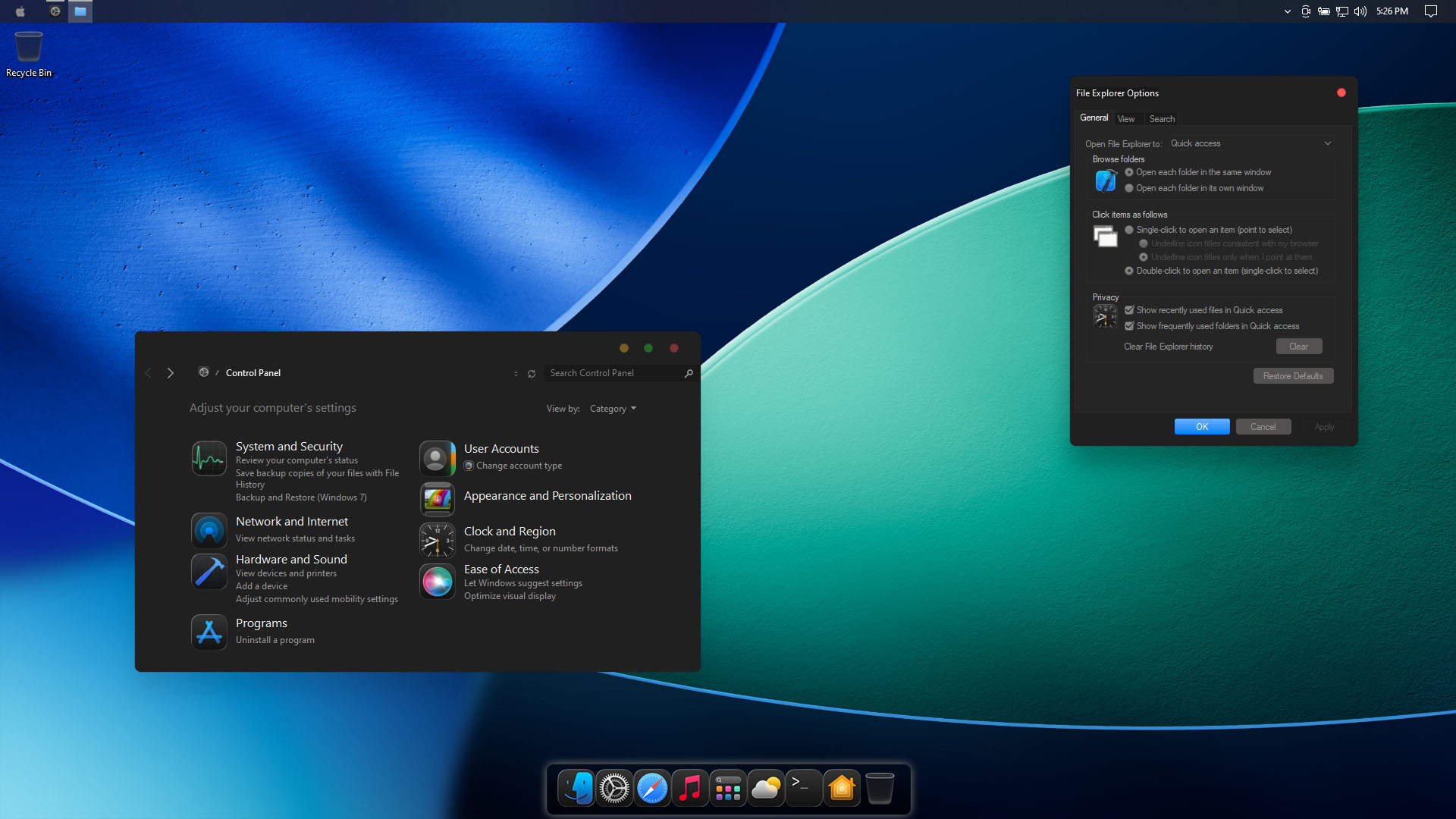The height and width of the screenshot is (819, 1456).
Task: Clear File Explorer history with Clear button
Action: tap(1298, 346)
